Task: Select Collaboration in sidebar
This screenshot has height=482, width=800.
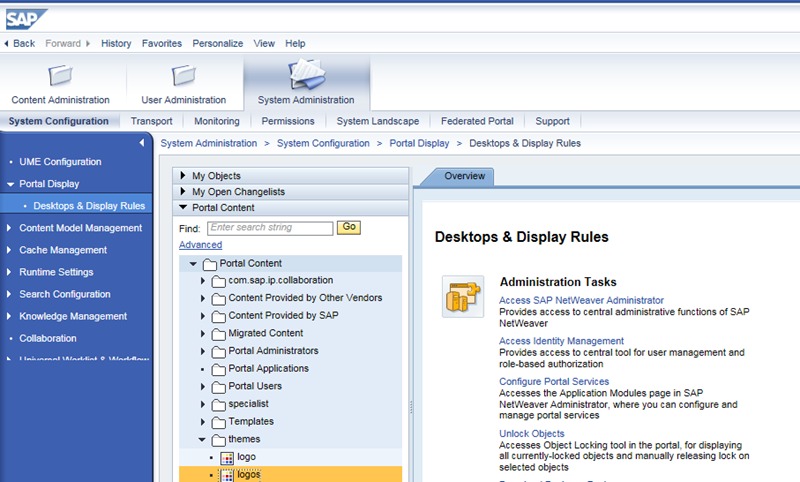Action: 48,338
